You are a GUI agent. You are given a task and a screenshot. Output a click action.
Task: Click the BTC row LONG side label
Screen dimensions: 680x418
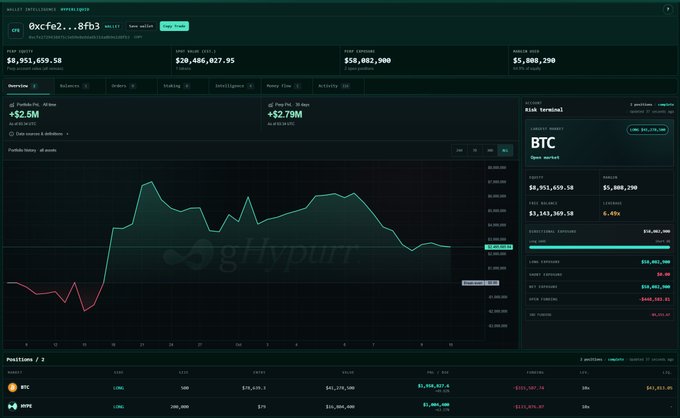click(x=118, y=388)
